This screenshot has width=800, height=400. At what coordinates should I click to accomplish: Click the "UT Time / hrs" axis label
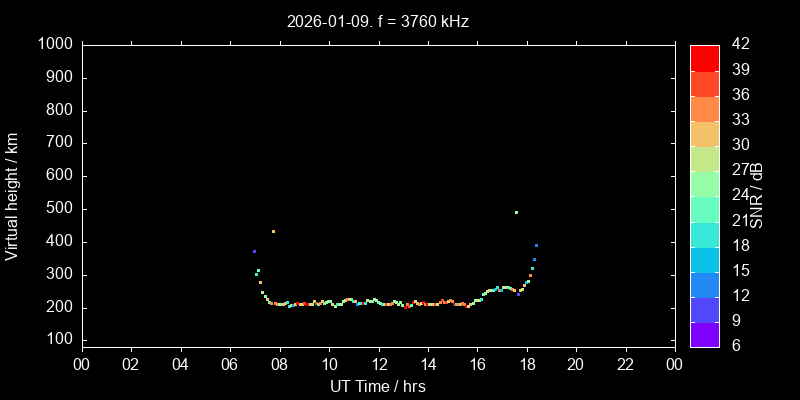click(377, 386)
